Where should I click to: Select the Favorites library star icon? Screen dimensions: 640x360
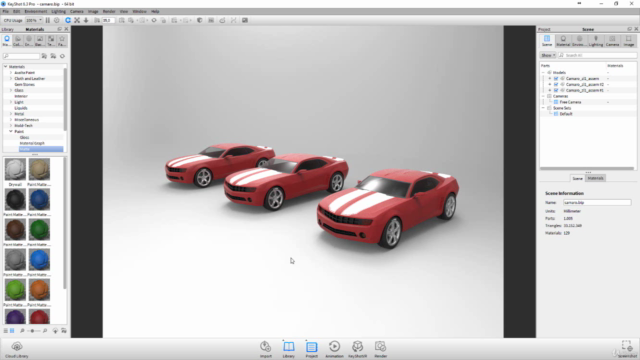pos(62,40)
